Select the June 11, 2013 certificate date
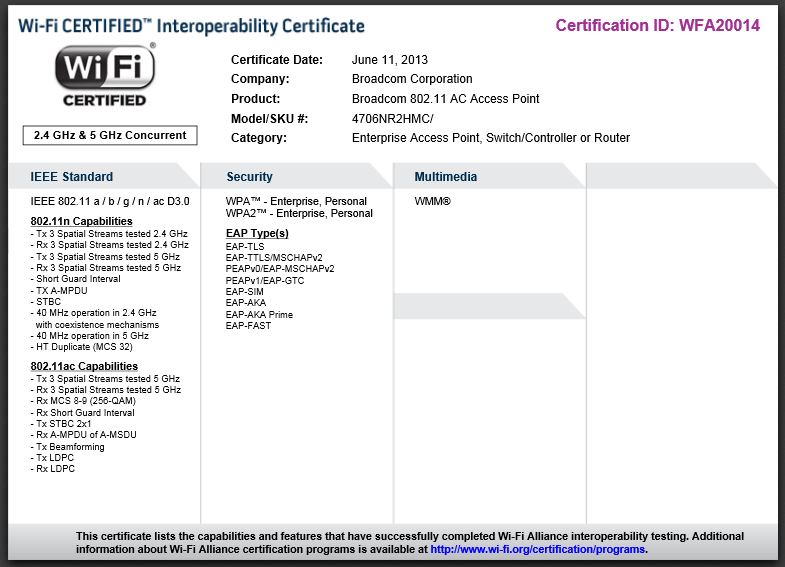Screen dimensions: 785x567 [389, 60]
